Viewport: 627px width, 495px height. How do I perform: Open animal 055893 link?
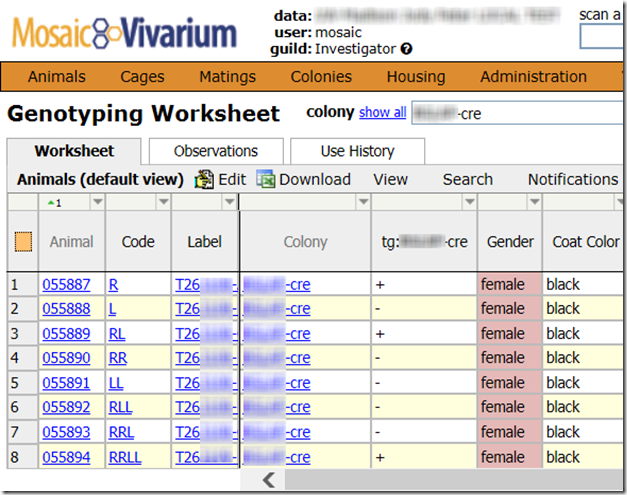pos(66,432)
